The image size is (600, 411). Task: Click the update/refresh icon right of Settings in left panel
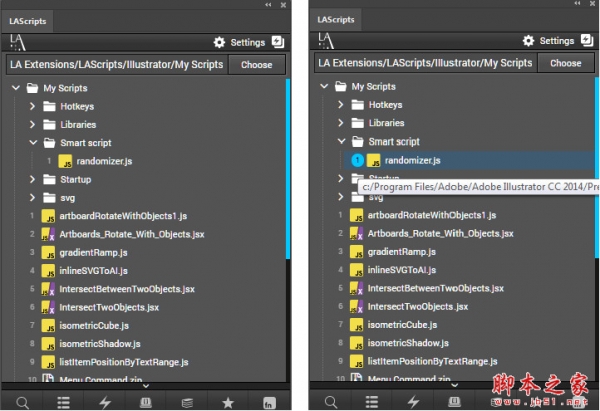click(x=278, y=42)
